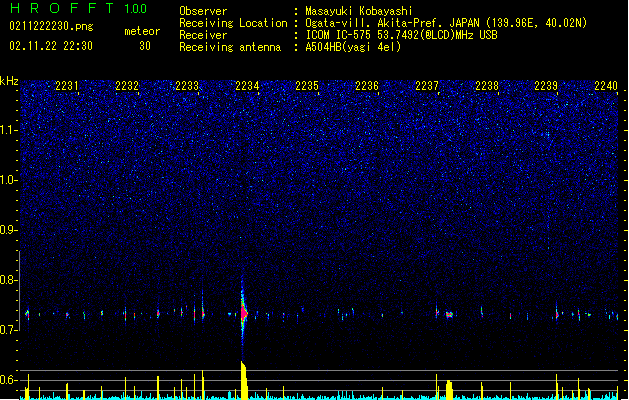The height and width of the screenshot is (400, 629).
Task: Click the meteor echo cluster after 2237
Action: [449, 315]
